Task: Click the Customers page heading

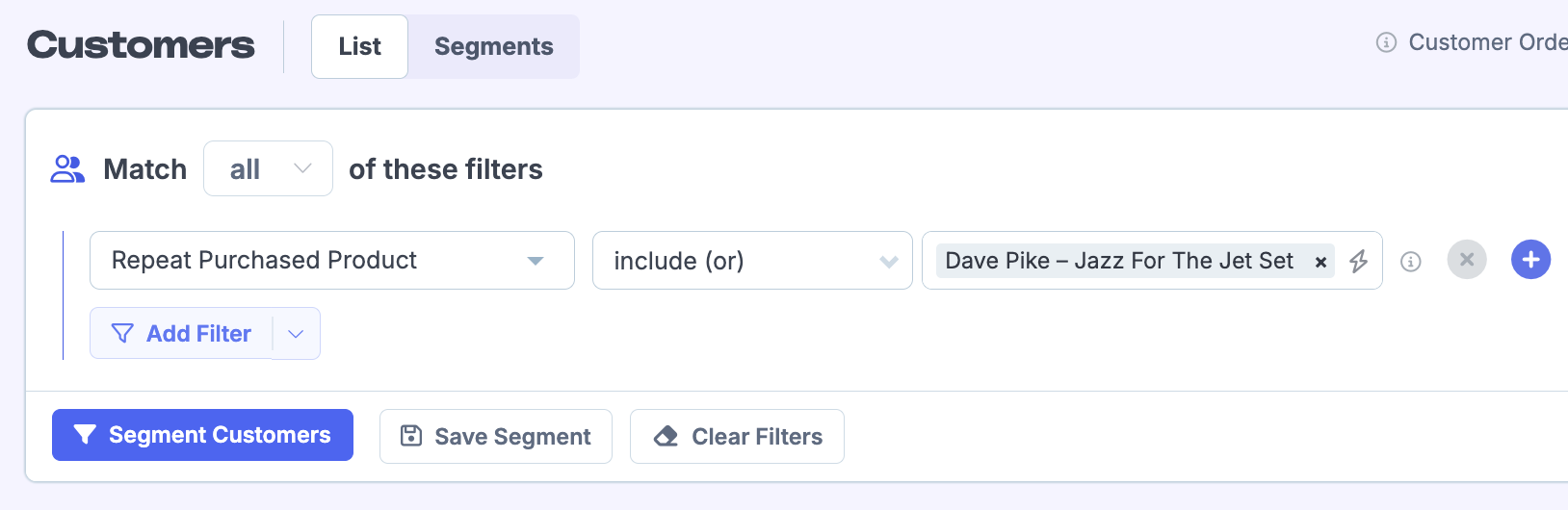Action: click(x=141, y=45)
